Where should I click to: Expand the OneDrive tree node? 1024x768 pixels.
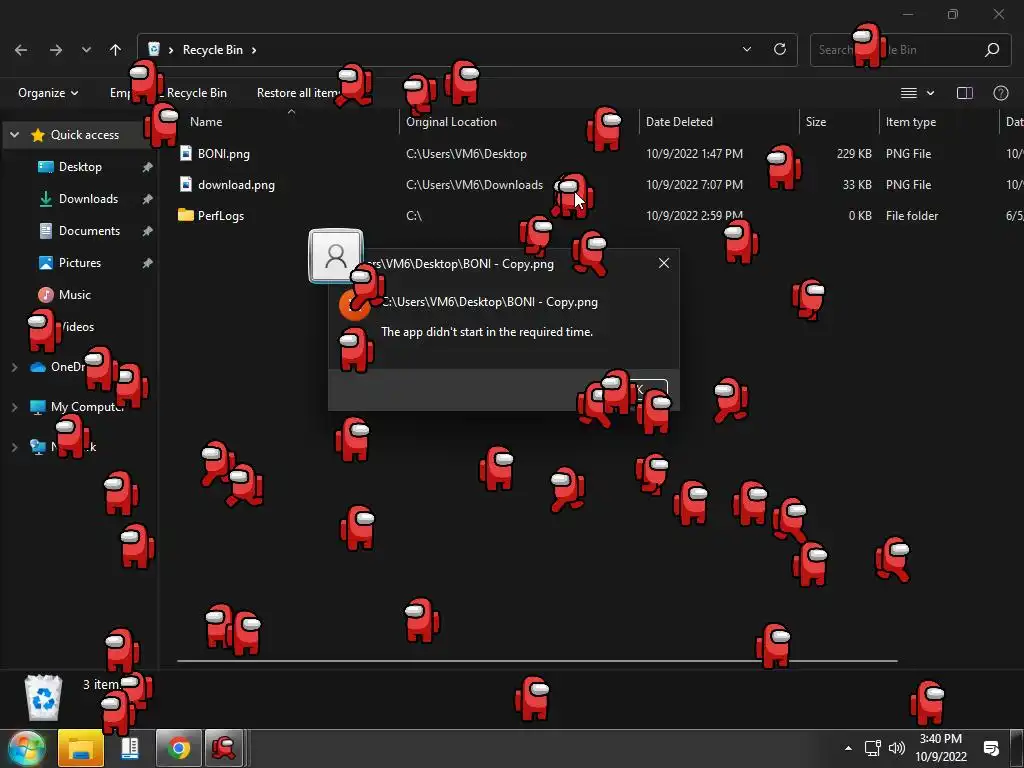[x=14, y=367]
